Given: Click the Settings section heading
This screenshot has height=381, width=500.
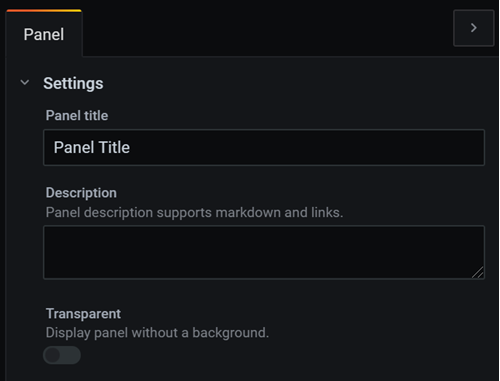Looking at the screenshot, I should (x=73, y=83).
